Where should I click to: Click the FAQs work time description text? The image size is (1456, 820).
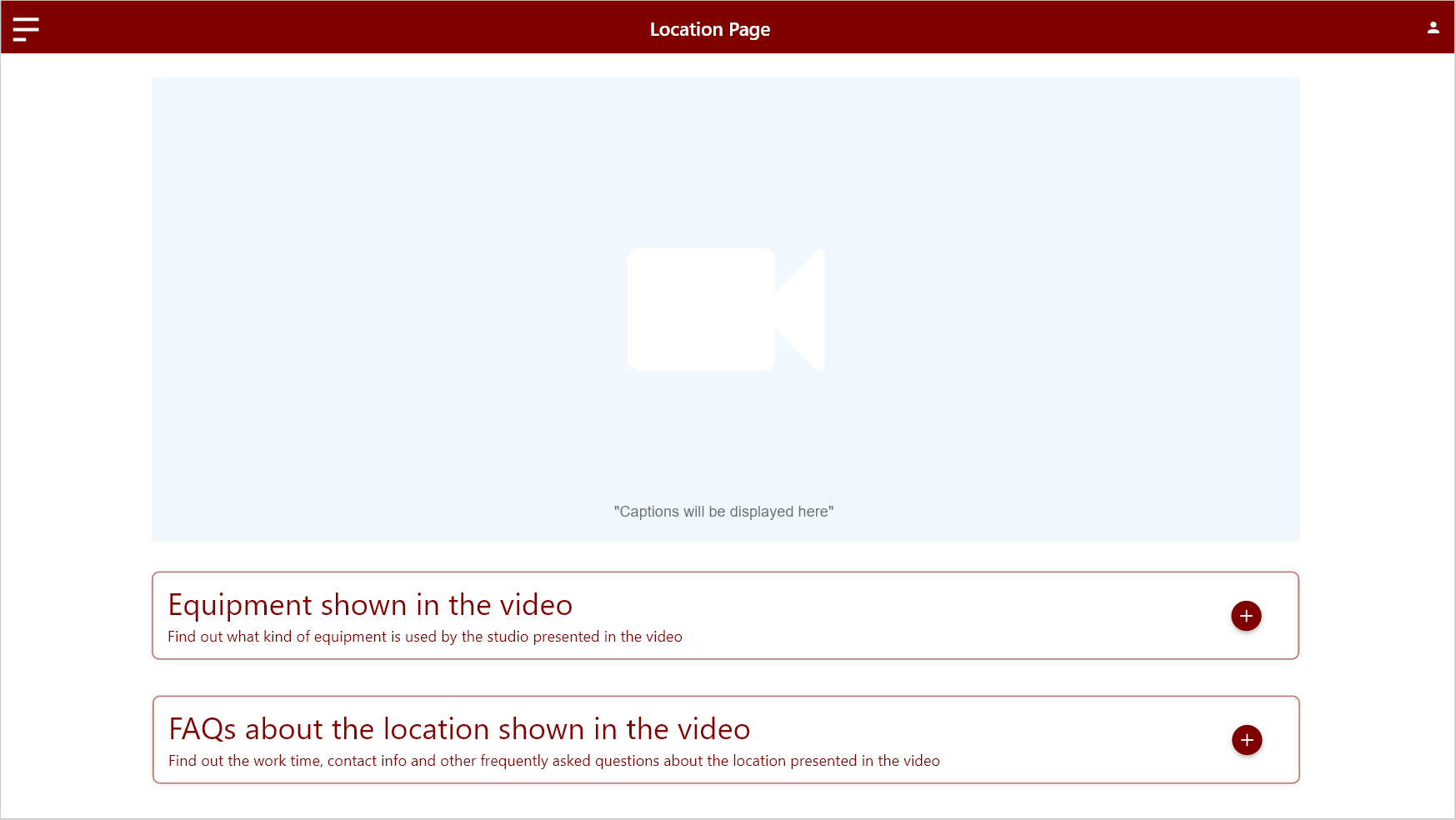[553, 761]
